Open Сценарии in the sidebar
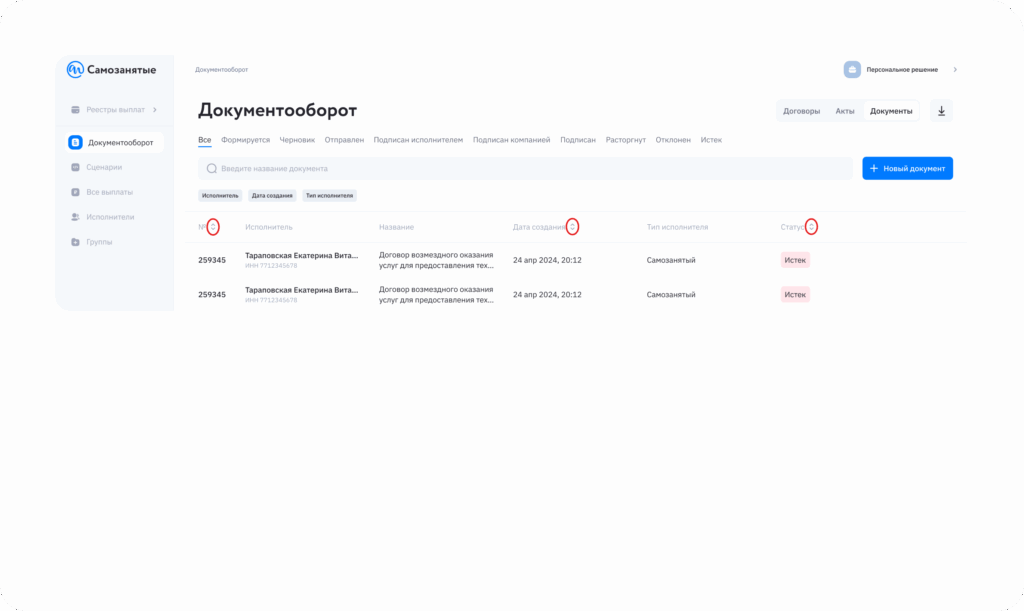The width and height of the screenshot is (1024, 611). point(103,167)
